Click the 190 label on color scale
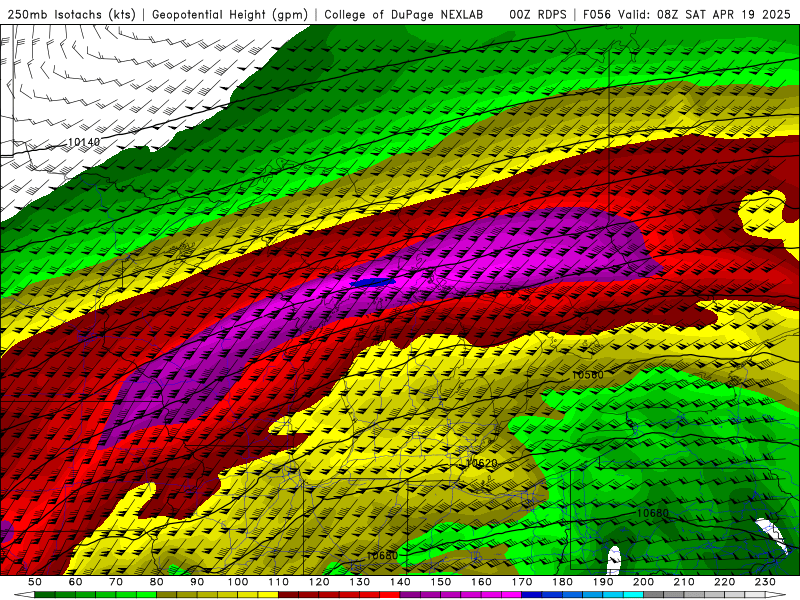 (603, 582)
